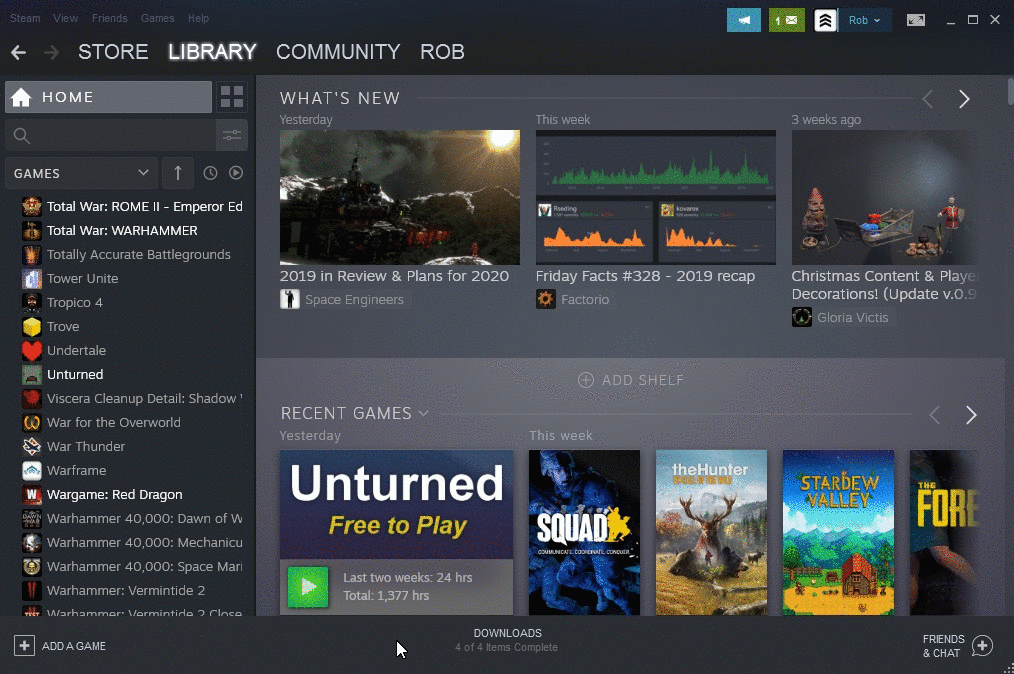The image size is (1014, 674).
Task: Click the Undertale red heart icon
Action: pos(32,351)
